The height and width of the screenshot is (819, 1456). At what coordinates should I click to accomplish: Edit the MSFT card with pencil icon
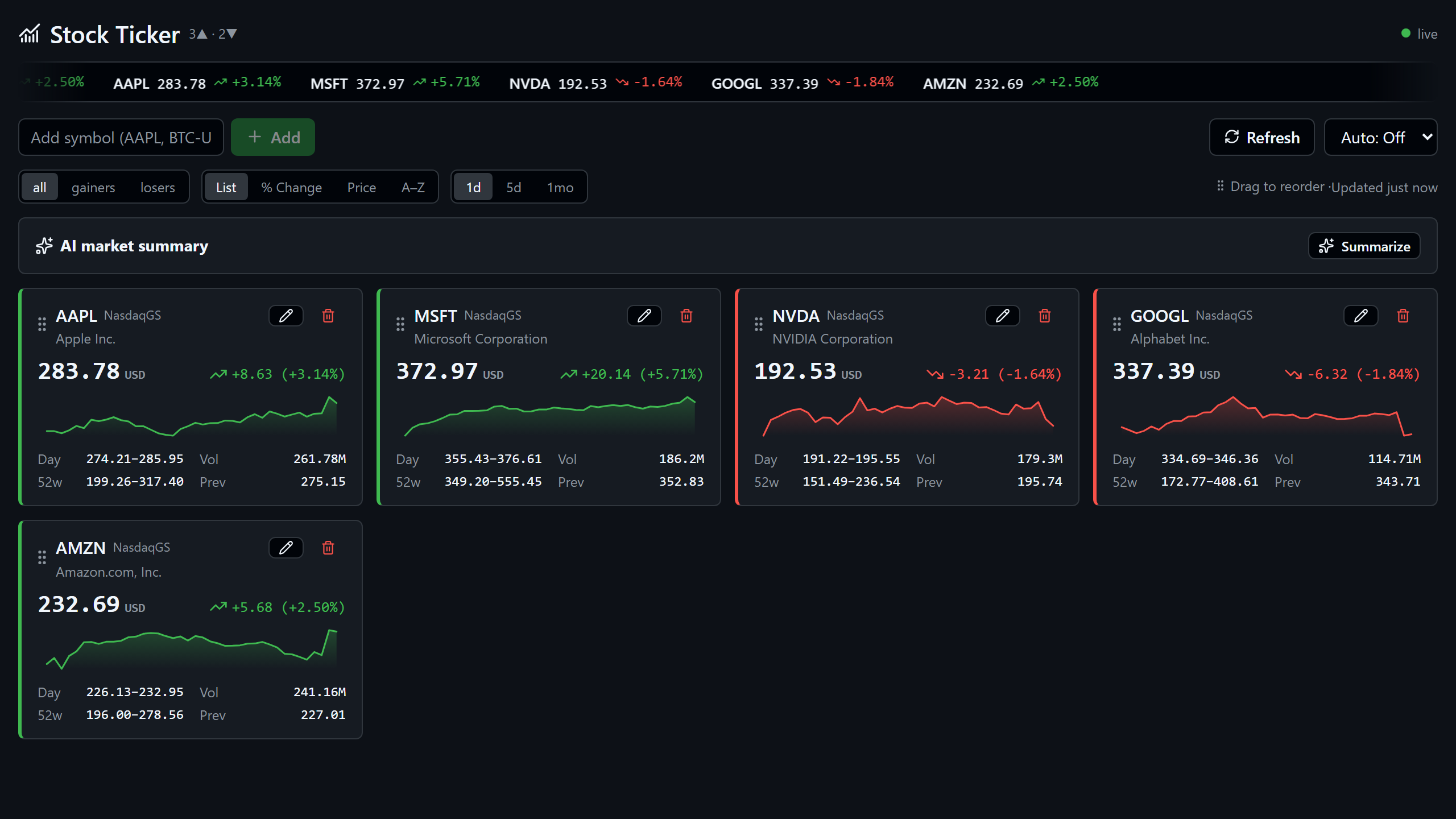click(x=644, y=316)
